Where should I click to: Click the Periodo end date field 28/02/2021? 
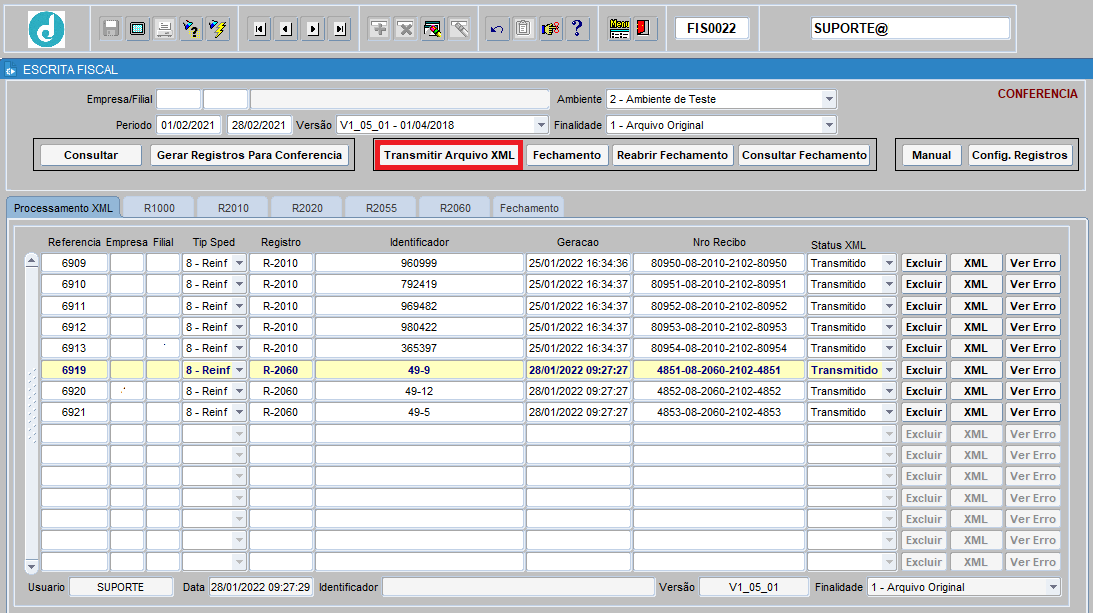click(259, 125)
